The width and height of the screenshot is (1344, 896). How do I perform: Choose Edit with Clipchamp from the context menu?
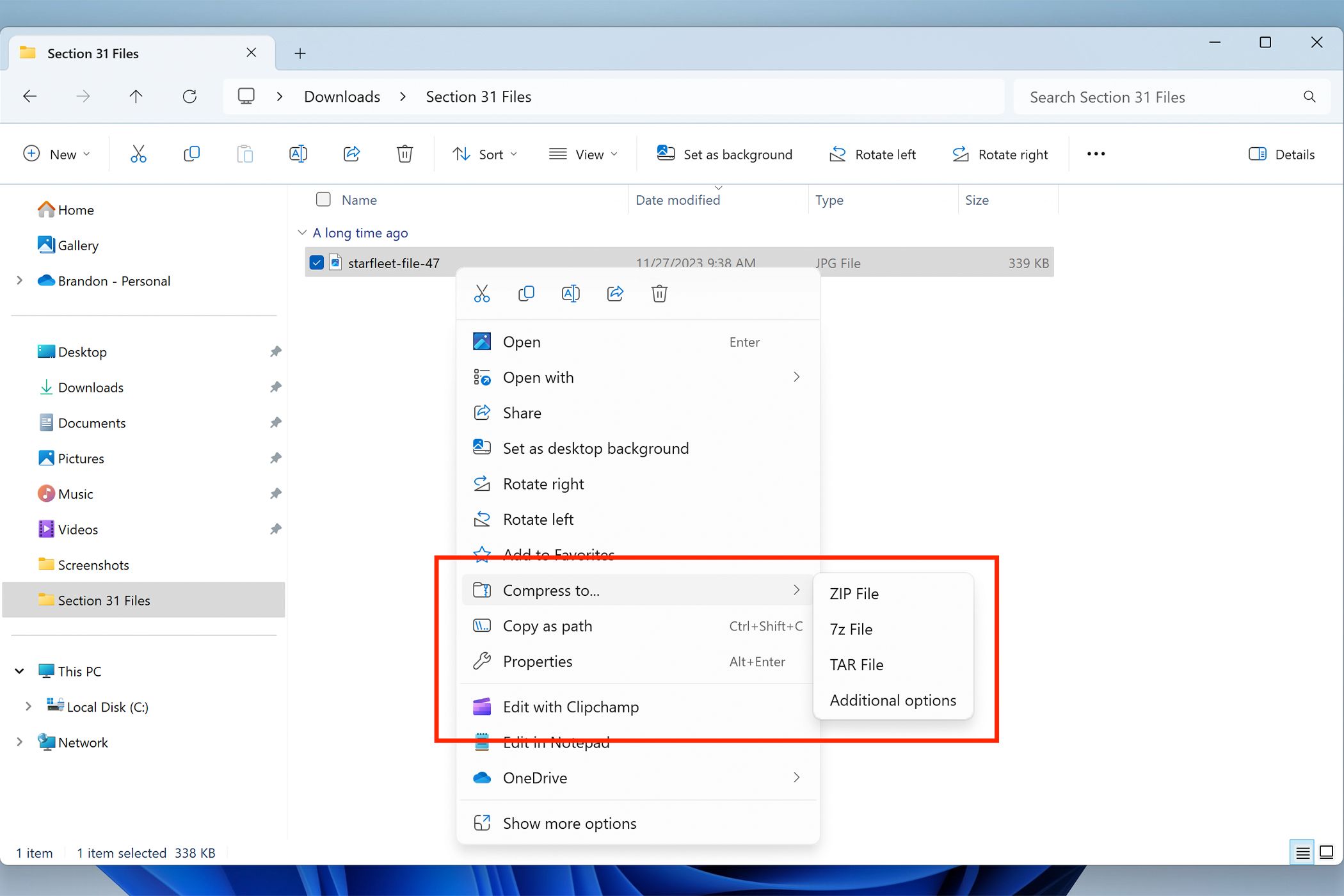pos(570,707)
